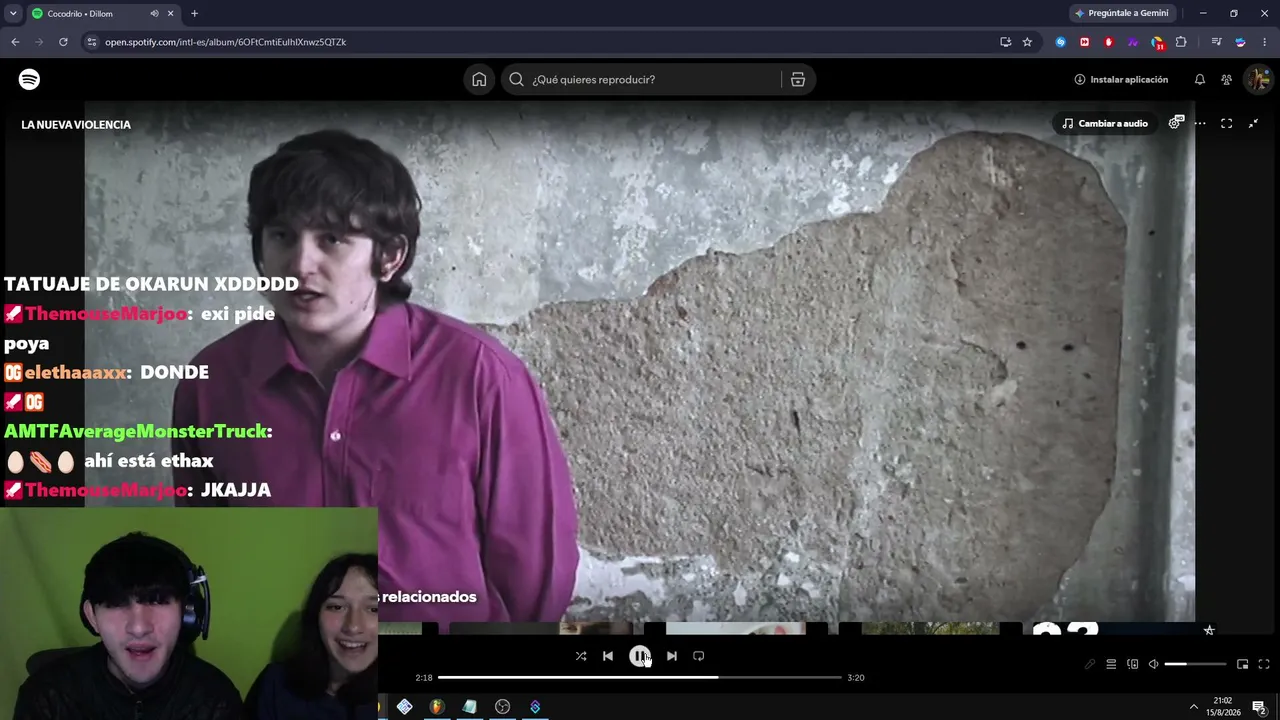This screenshot has height=720, width=1280.
Task: Go to Spotify Home via house icon
Action: coord(479,79)
